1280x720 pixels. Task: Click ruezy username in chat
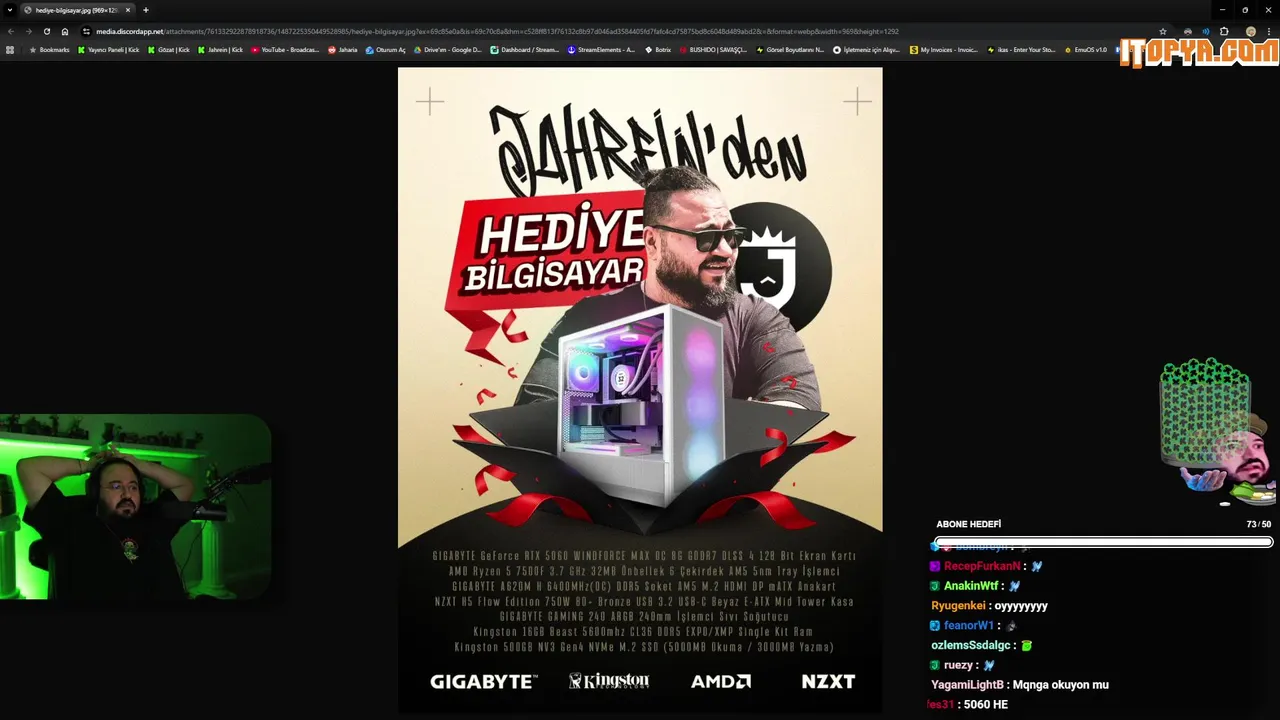958,665
